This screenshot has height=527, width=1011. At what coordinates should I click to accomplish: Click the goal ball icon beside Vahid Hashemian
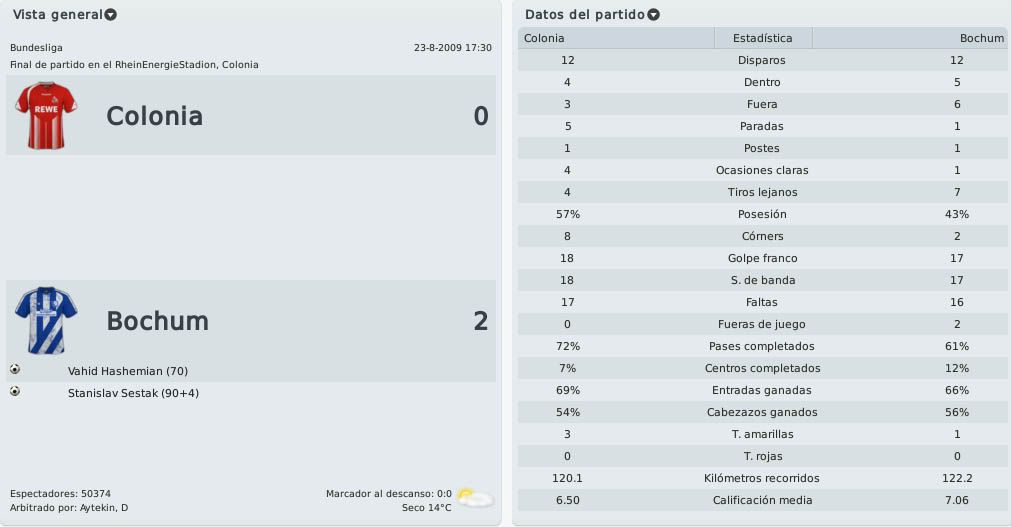pos(15,370)
